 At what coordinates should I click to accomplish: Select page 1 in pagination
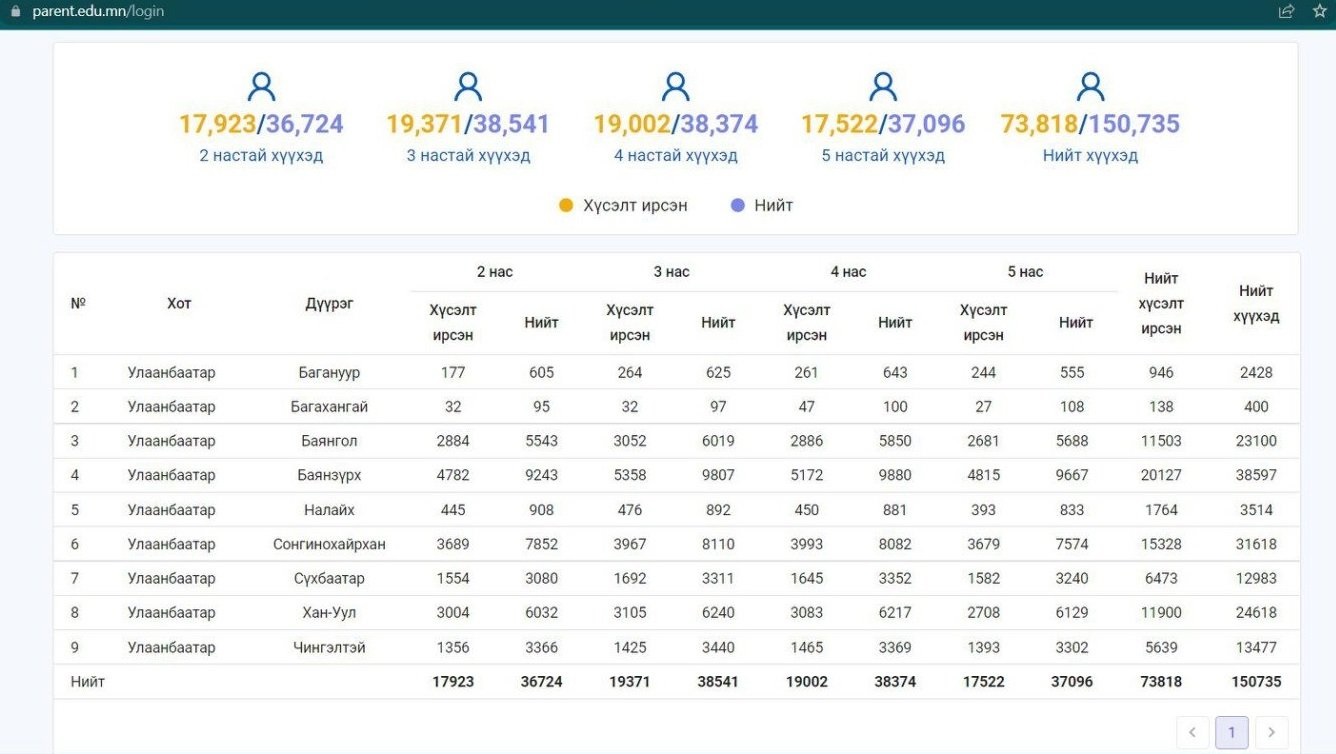1231,732
